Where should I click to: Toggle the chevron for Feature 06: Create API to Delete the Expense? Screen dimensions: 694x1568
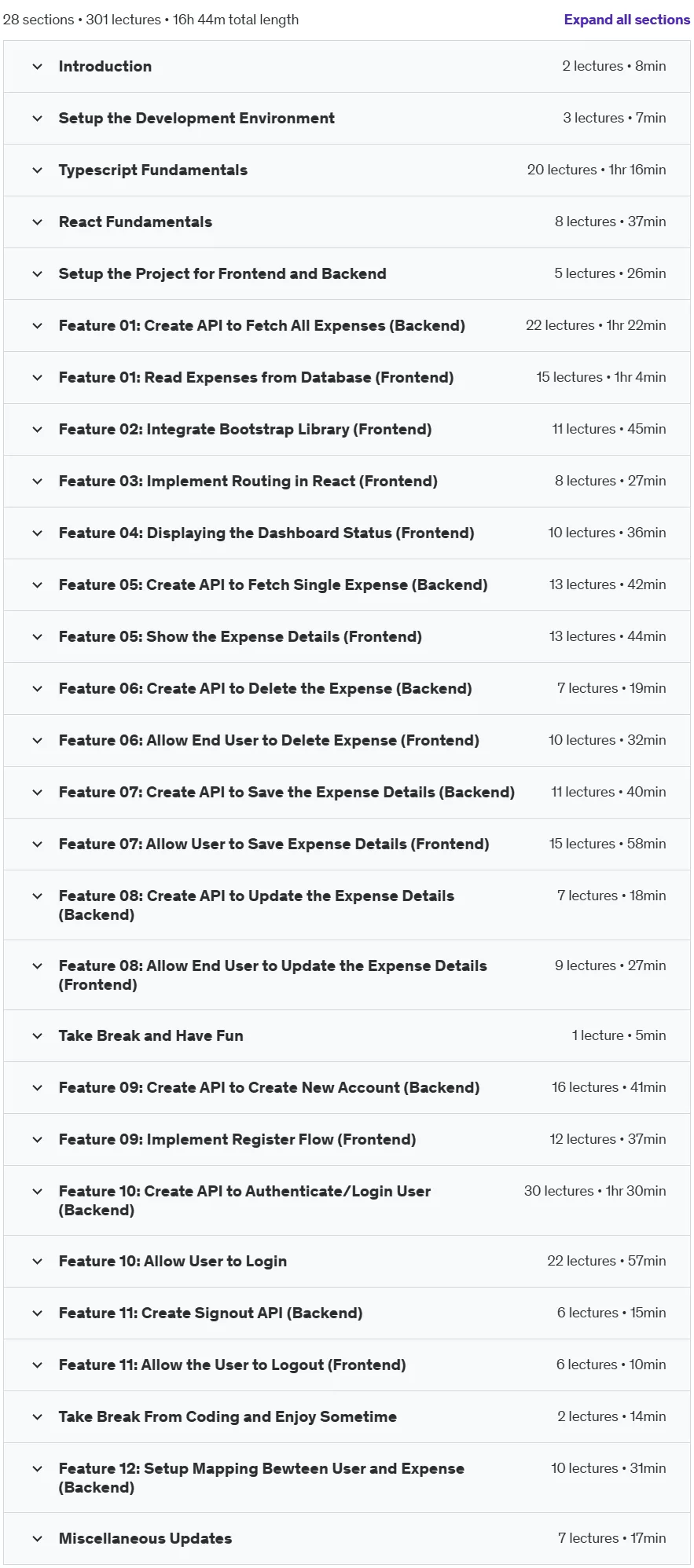(37, 689)
